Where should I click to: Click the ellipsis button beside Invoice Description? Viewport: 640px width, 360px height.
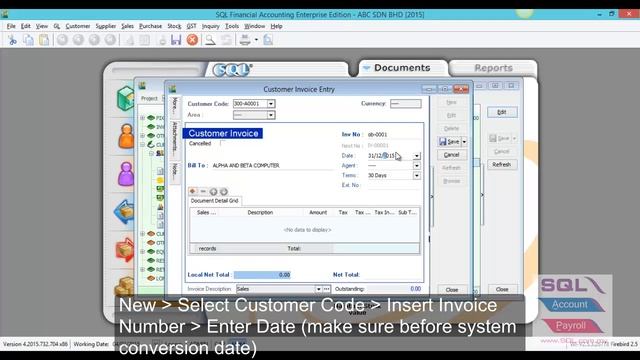(327, 289)
